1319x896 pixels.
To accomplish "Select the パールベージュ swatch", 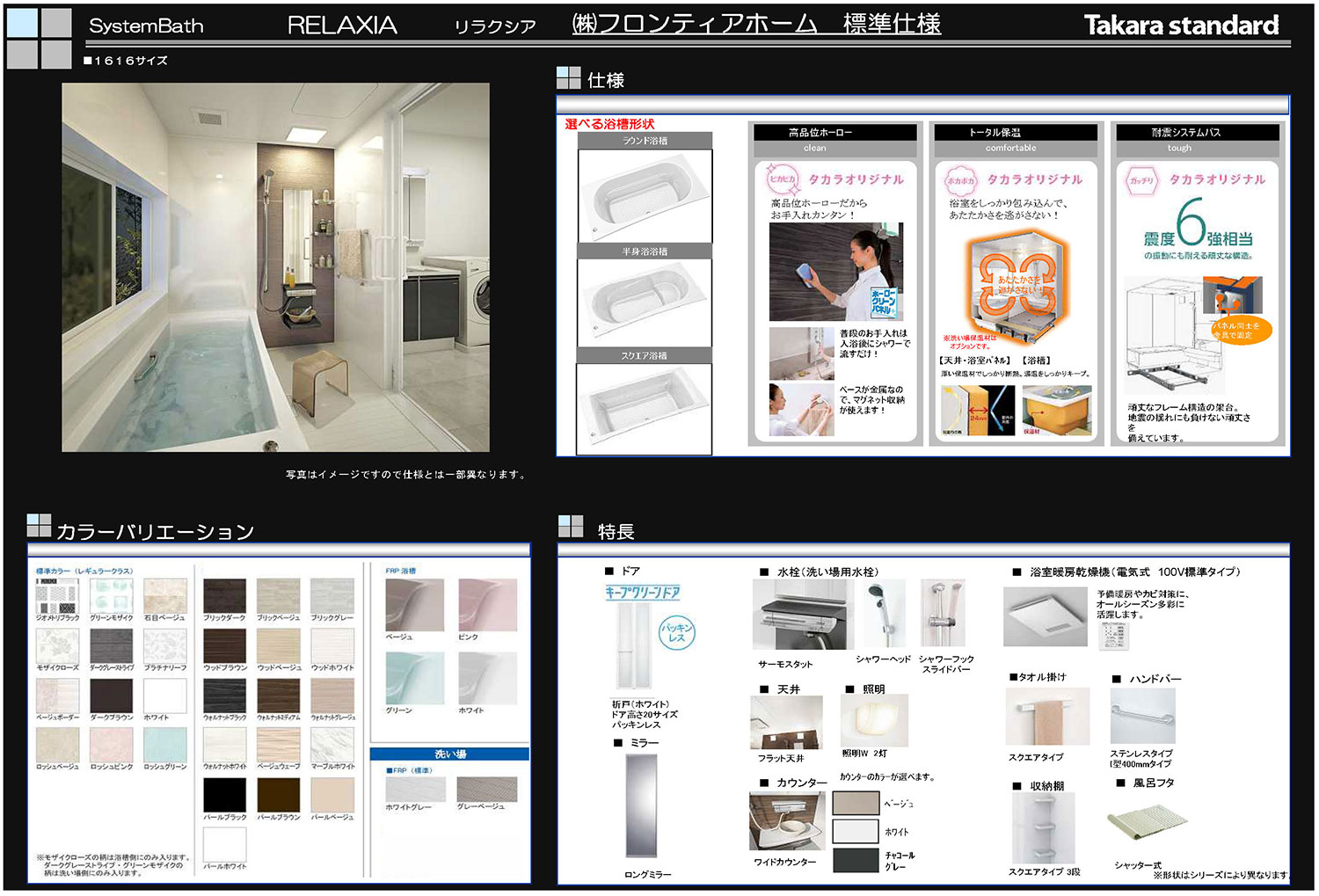I will [x=332, y=795].
